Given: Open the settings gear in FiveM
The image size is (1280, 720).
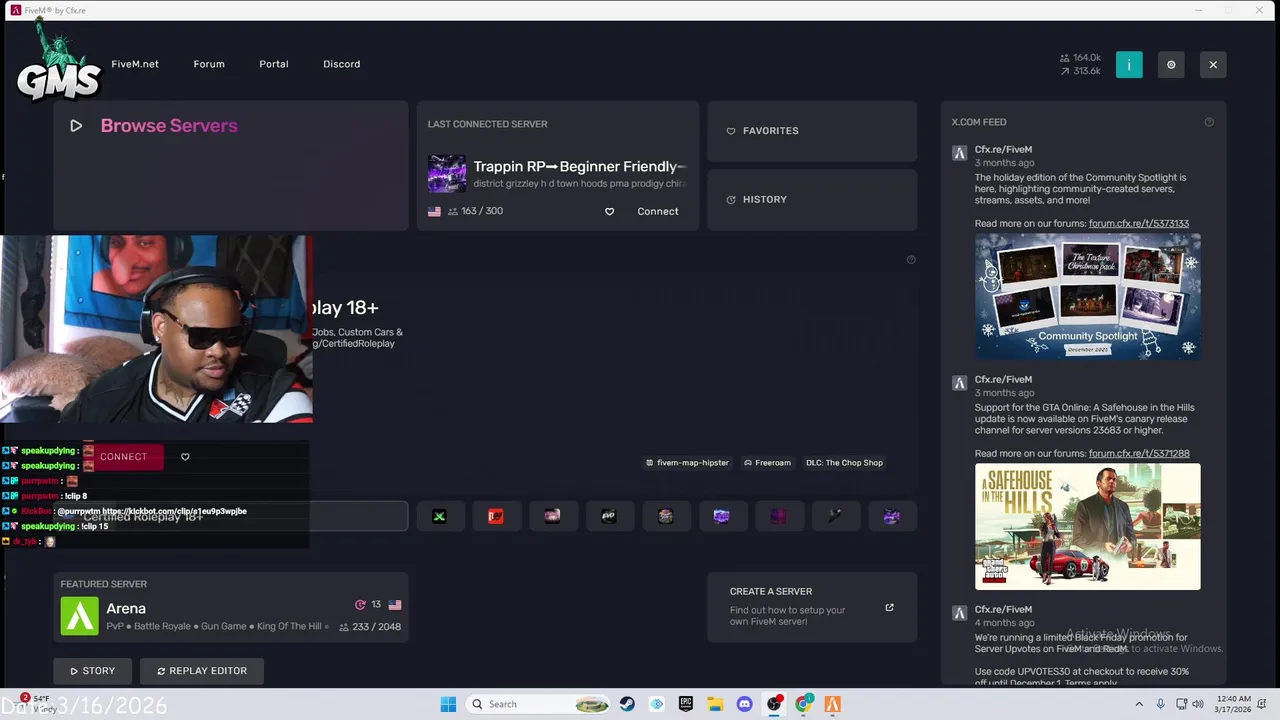Looking at the screenshot, I should 1171,65.
